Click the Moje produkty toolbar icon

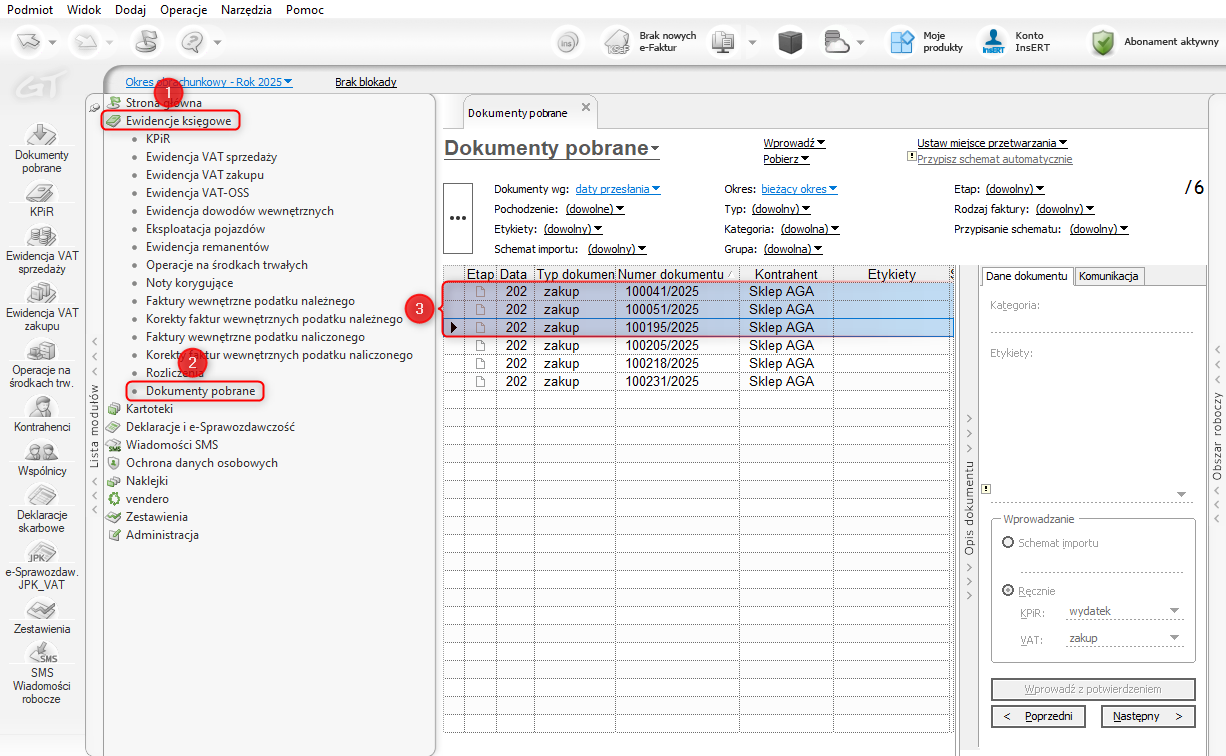(x=902, y=42)
